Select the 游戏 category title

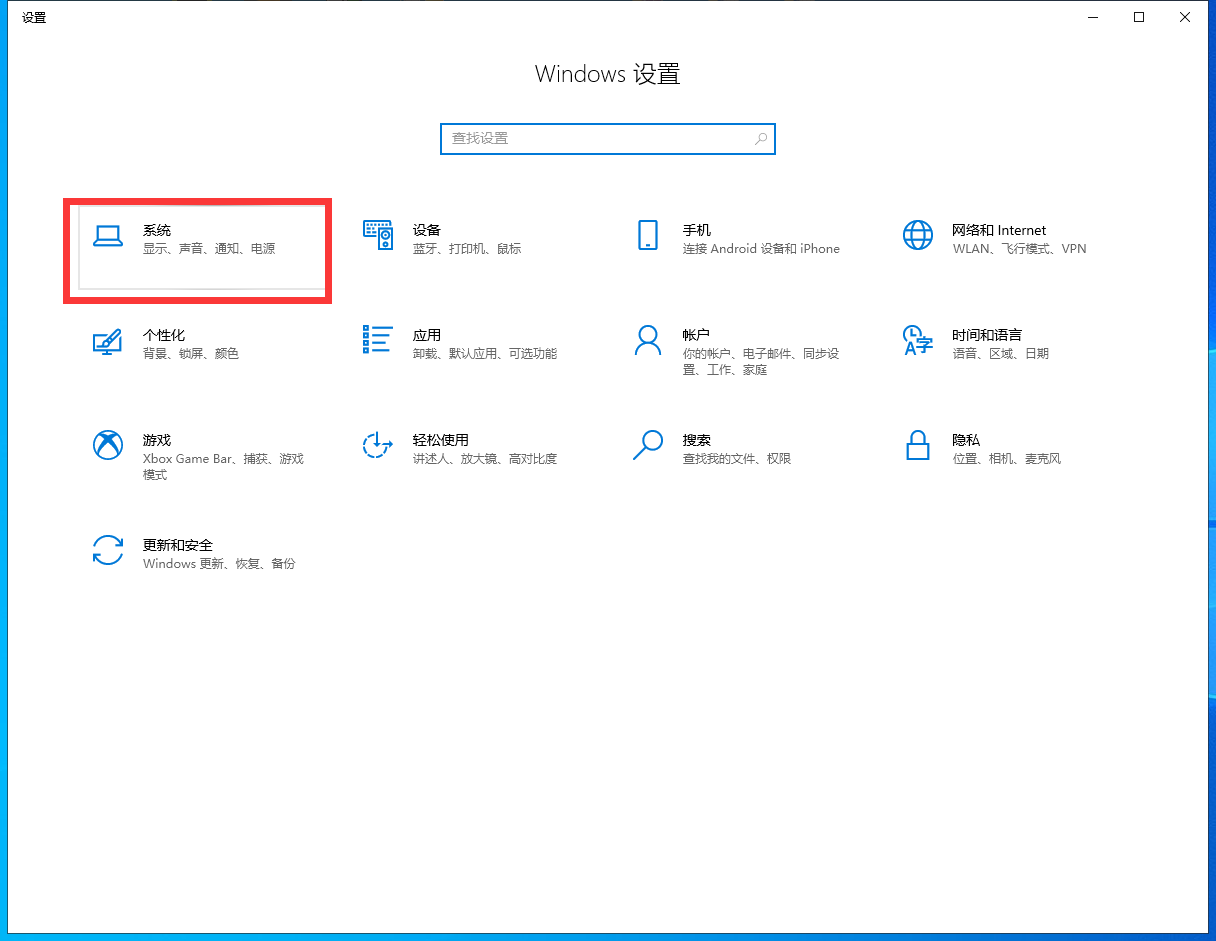157,440
